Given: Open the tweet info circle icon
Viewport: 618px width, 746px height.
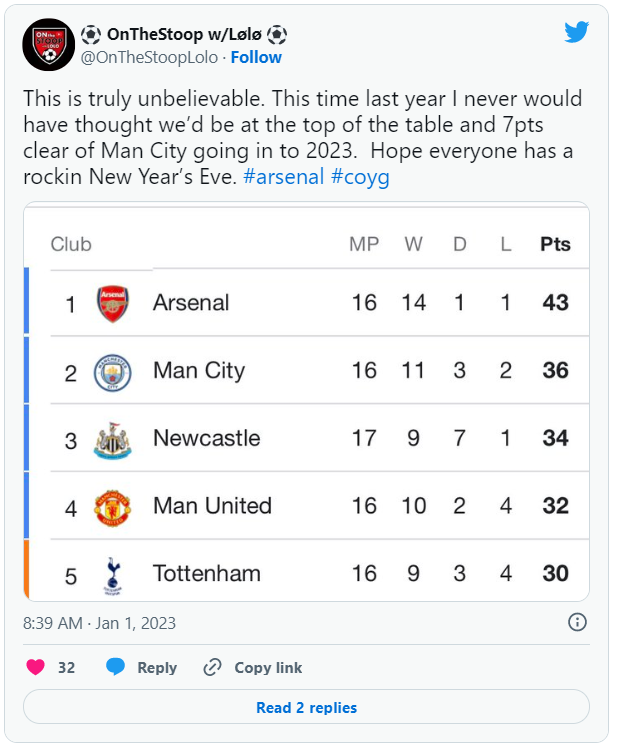Looking at the screenshot, I should (x=577, y=622).
